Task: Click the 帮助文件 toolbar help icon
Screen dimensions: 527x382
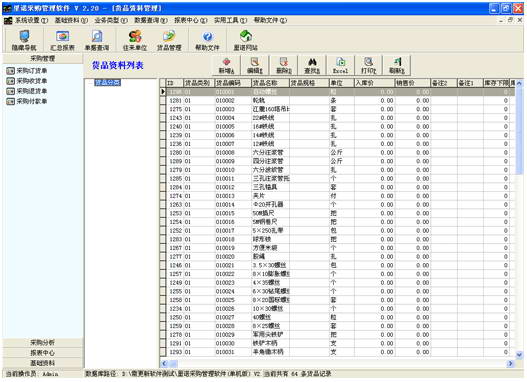Action: pyautogui.click(x=207, y=40)
